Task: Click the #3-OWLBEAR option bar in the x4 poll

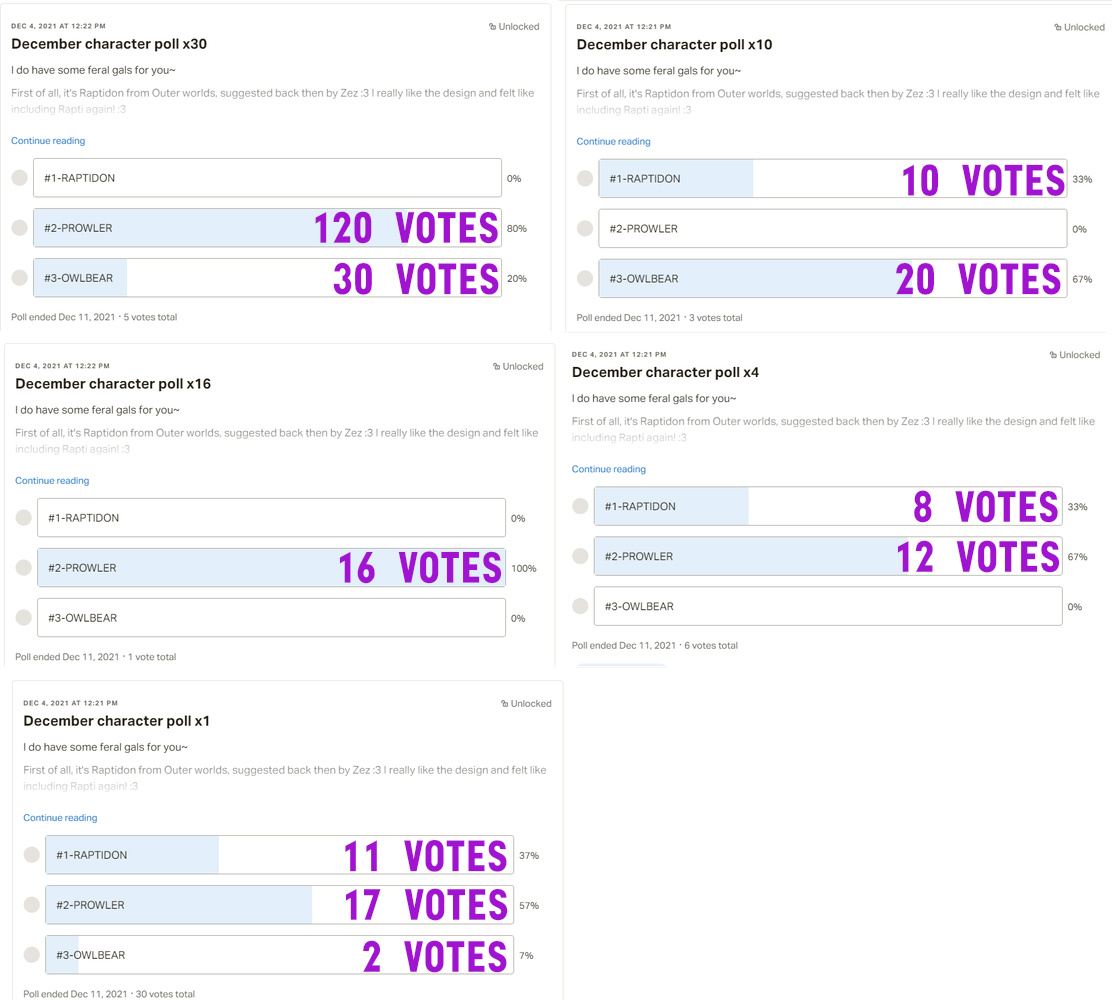Action: tap(828, 606)
